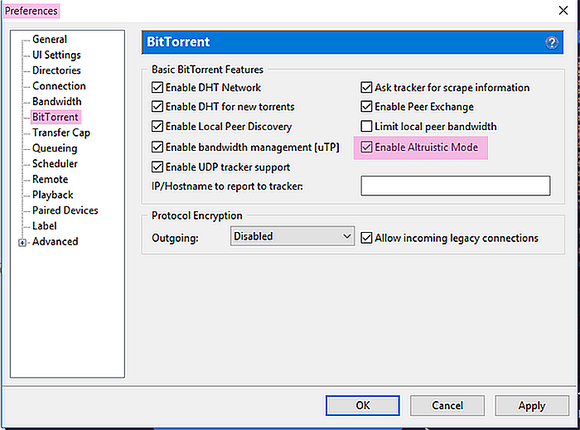Image resolution: width=580 pixels, height=430 pixels.
Task: Toggle Ask tracker for scrape information
Action: click(x=366, y=87)
